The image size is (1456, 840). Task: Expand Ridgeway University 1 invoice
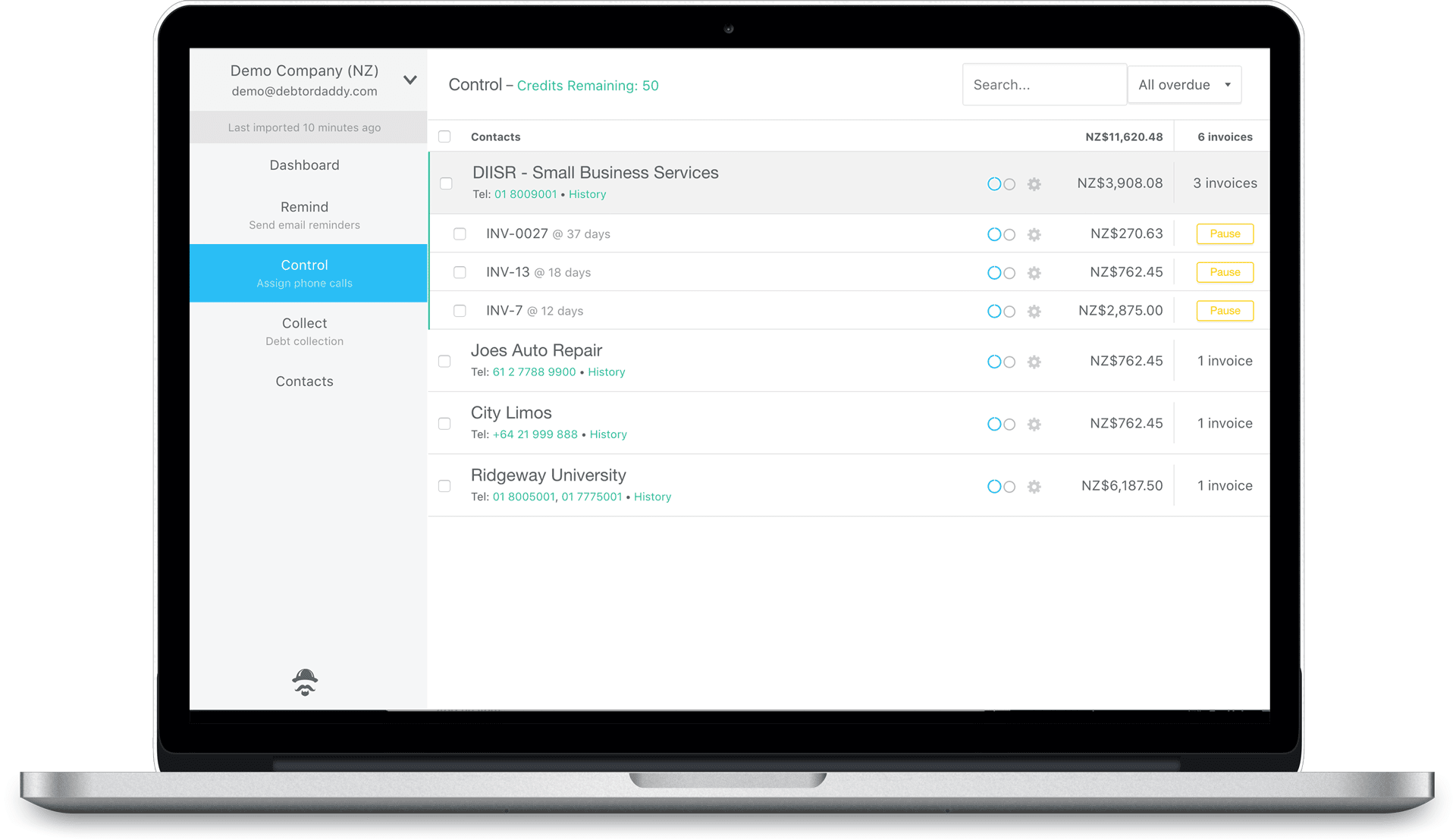[1225, 486]
